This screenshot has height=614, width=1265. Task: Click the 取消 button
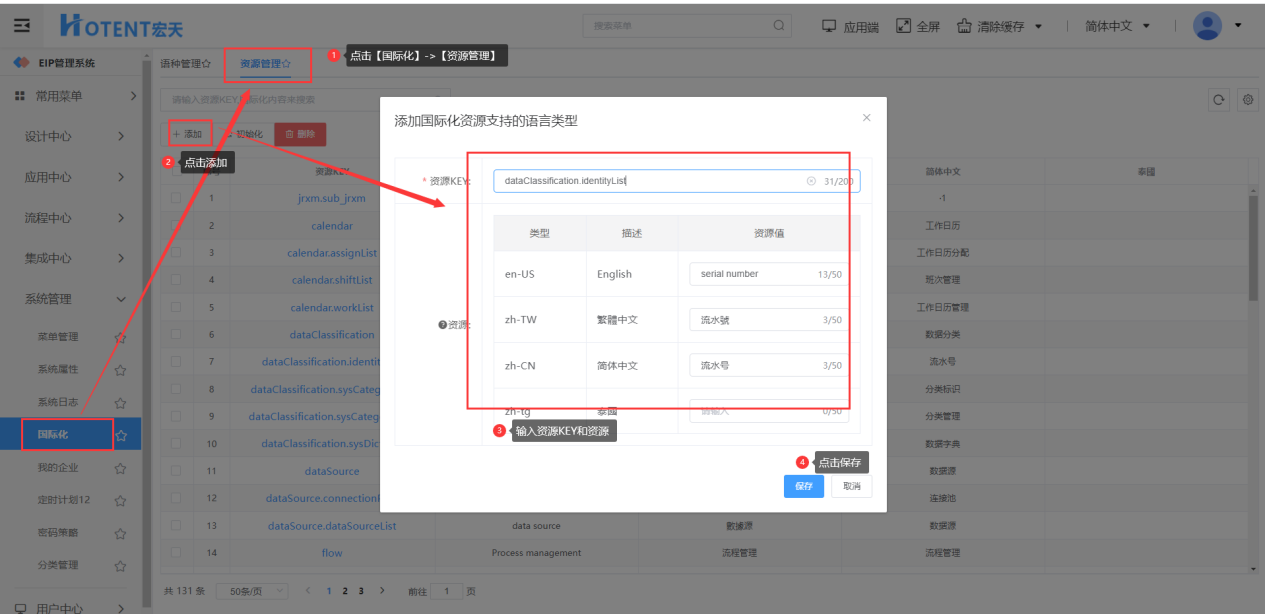click(851, 486)
